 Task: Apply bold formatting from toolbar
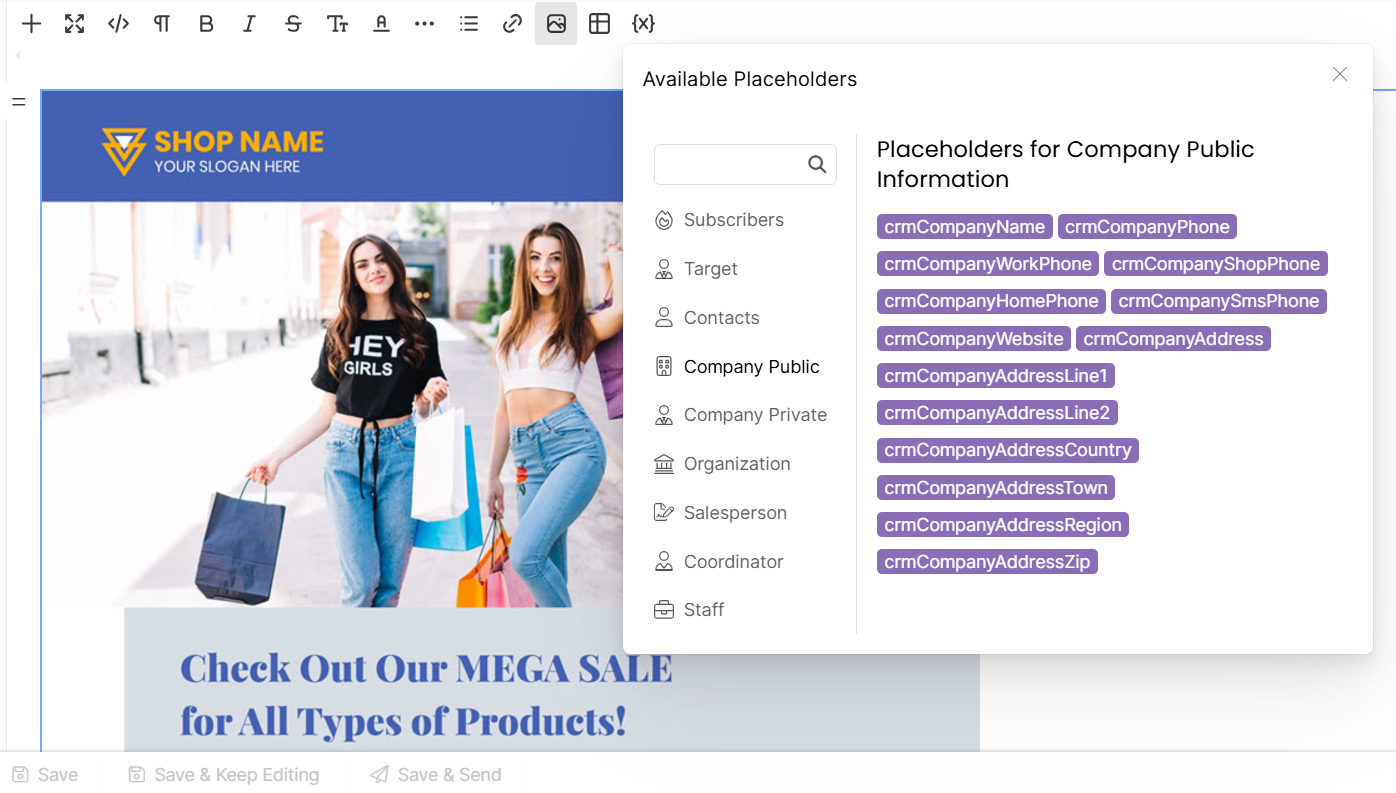[206, 24]
